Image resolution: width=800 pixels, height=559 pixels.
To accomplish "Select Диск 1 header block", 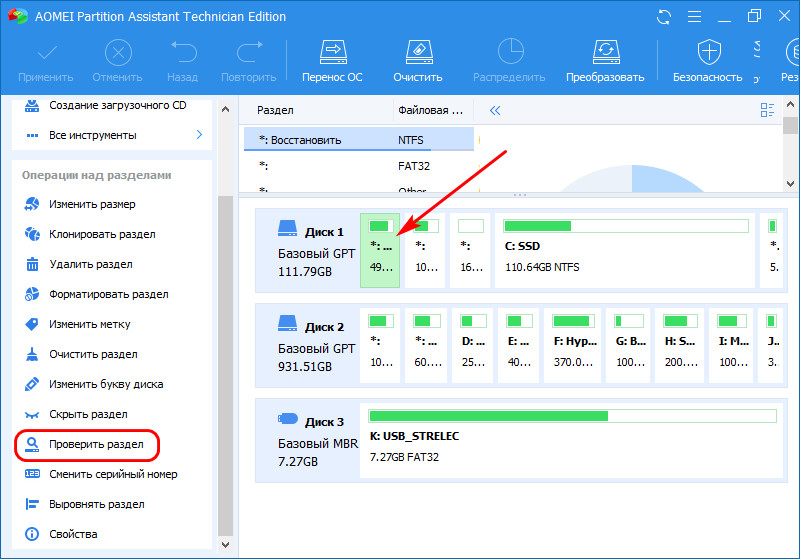I will (x=308, y=250).
